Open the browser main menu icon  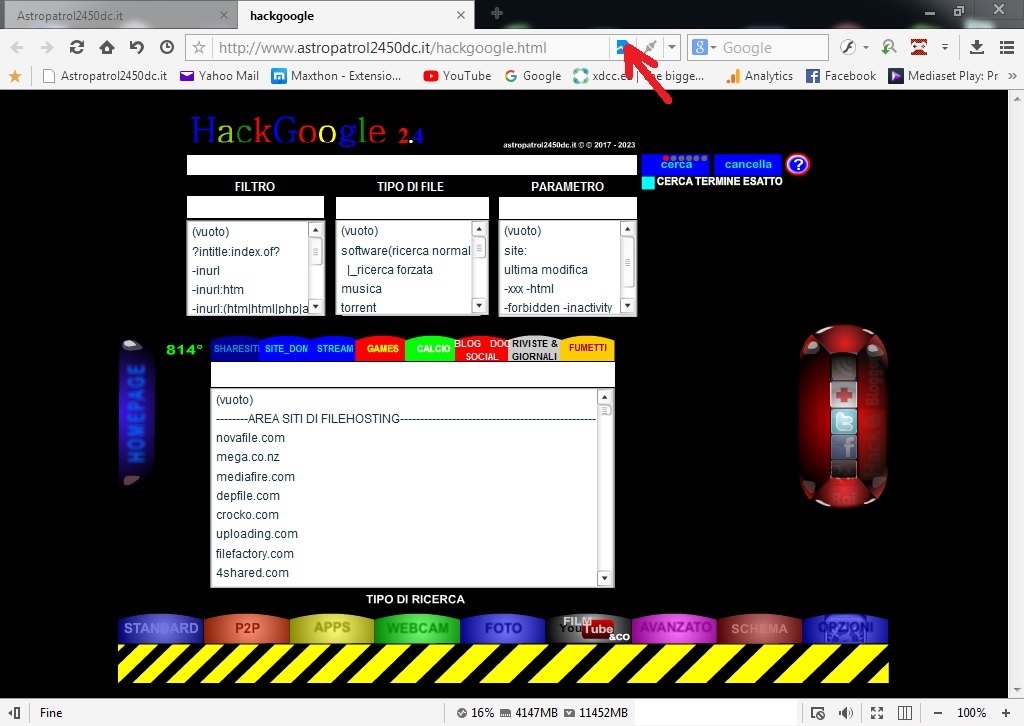point(1007,47)
